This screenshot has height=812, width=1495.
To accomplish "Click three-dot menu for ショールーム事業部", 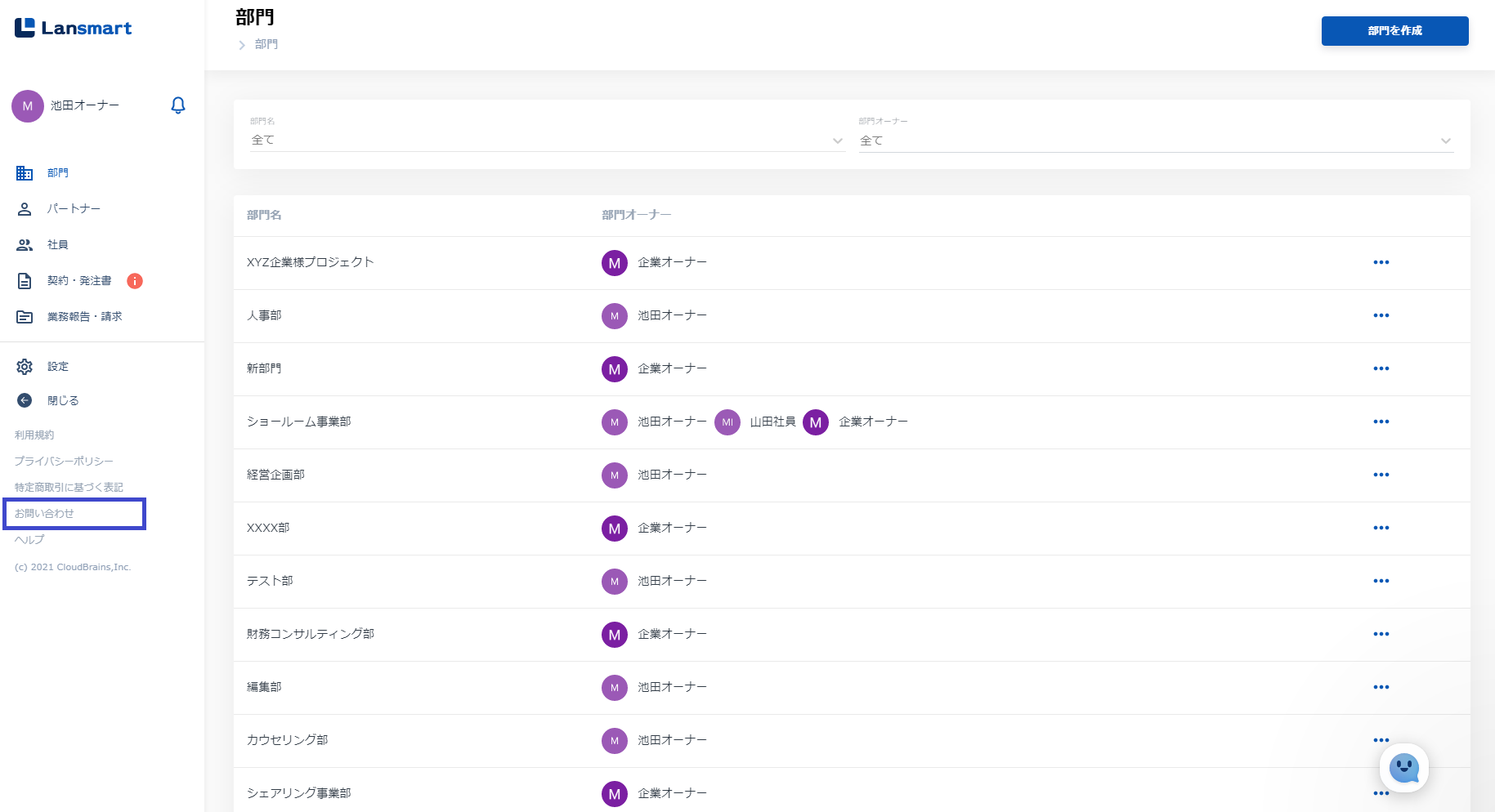I will pyautogui.click(x=1381, y=422).
